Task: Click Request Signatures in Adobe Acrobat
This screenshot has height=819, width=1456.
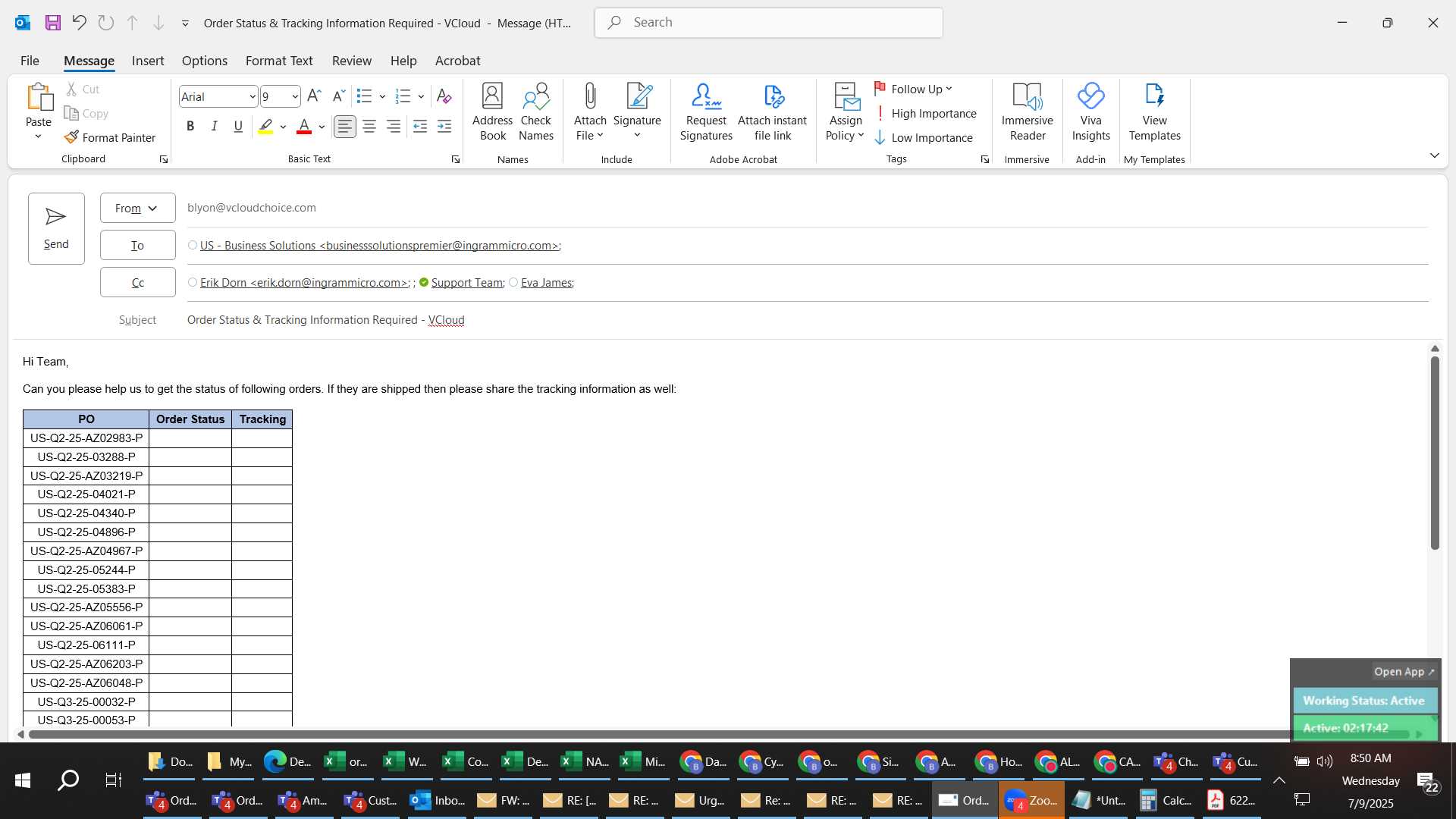Action: pos(706,112)
